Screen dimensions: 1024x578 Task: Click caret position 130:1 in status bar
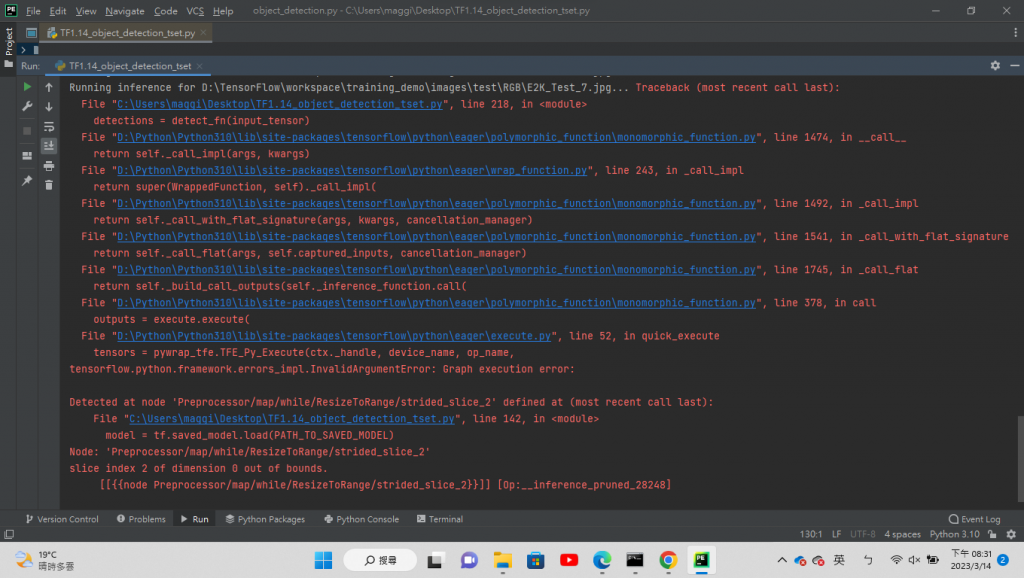[x=811, y=534]
